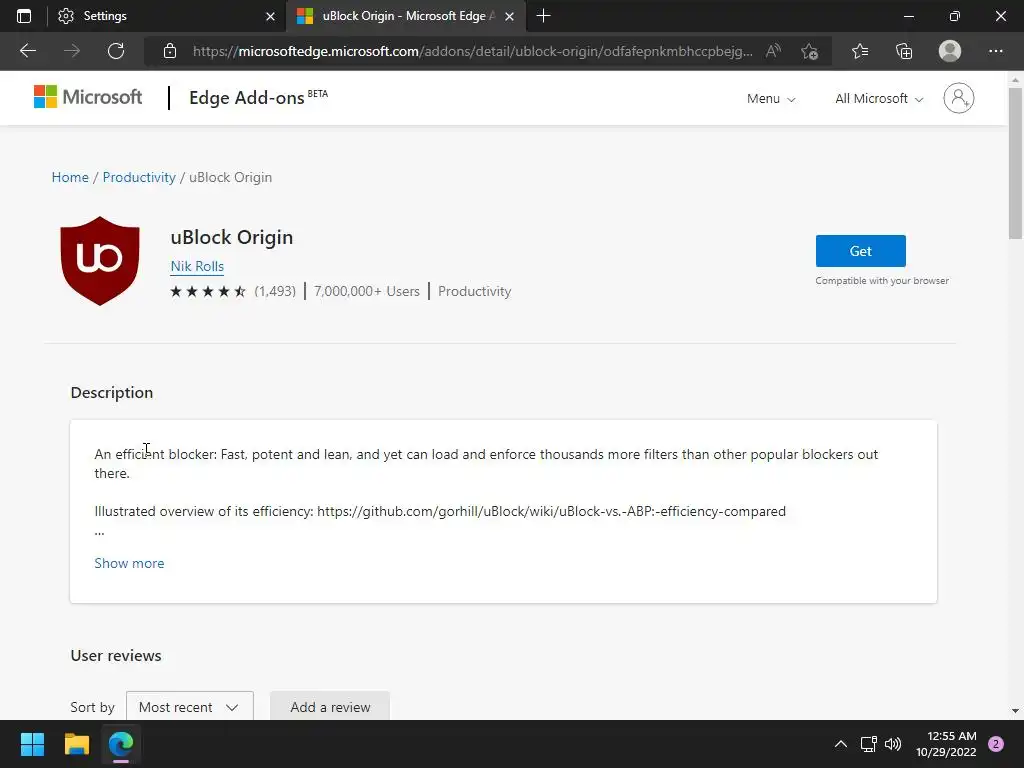The image size is (1024, 768).
Task: Turn on Read aloud icon
Action: [773, 51]
